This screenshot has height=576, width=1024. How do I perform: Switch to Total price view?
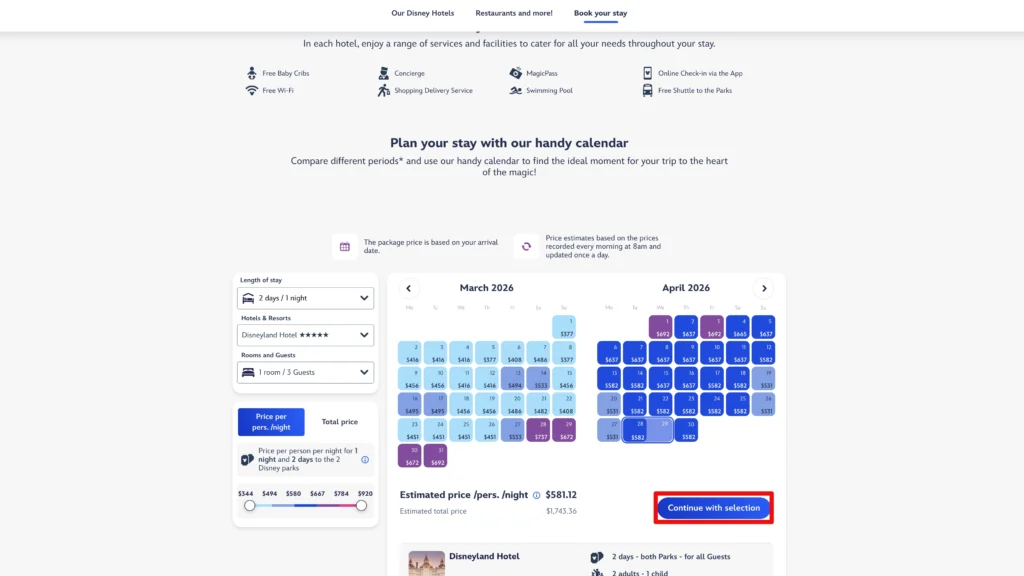pyautogui.click(x=340, y=422)
